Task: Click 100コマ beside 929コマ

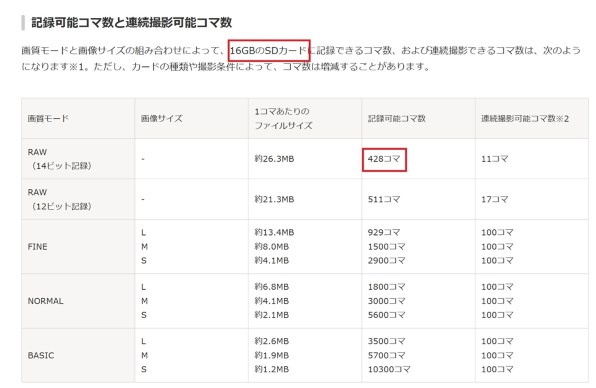Action: [497, 232]
